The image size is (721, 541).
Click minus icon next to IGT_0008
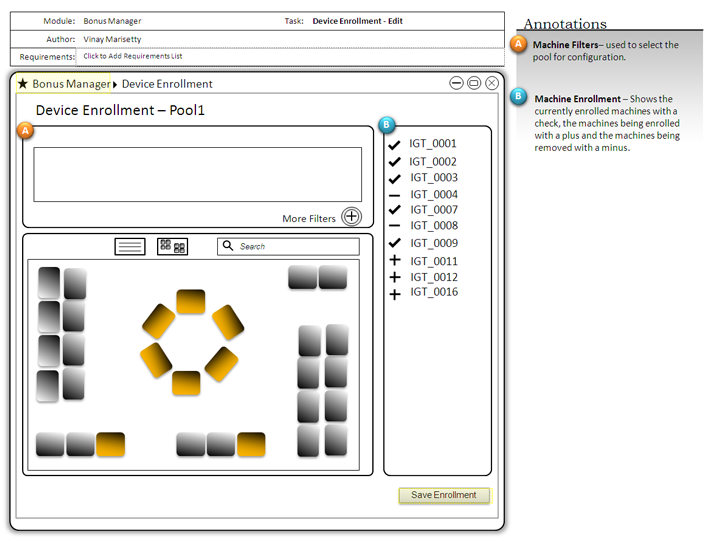pyautogui.click(x=395, y=226)
